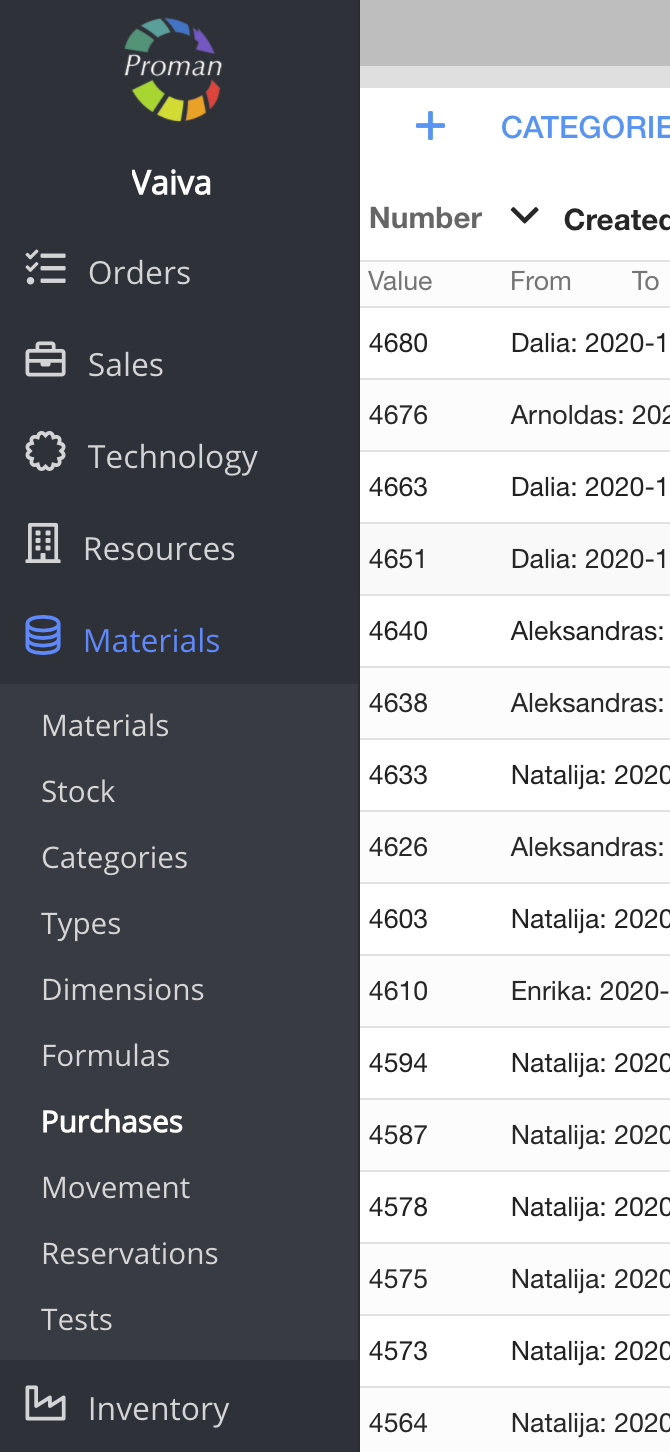Viewport: 670px width, 1452px height.
Task: Click the Inventory chart icon
Action: click(x=45, y=1405)
